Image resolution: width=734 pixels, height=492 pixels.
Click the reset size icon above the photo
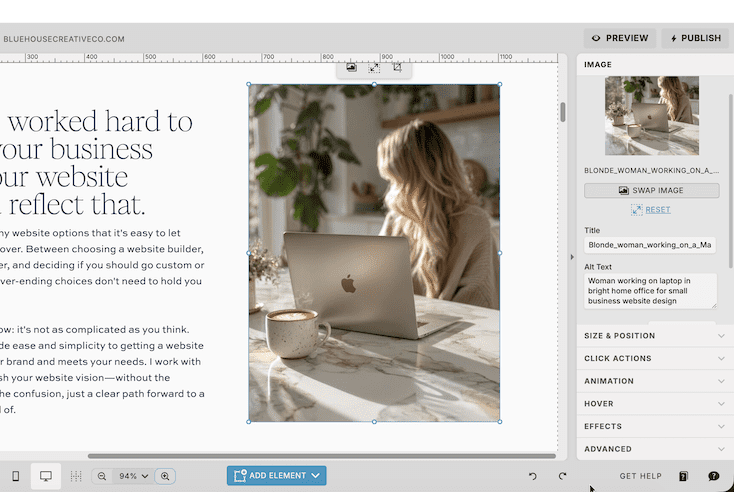374,68
